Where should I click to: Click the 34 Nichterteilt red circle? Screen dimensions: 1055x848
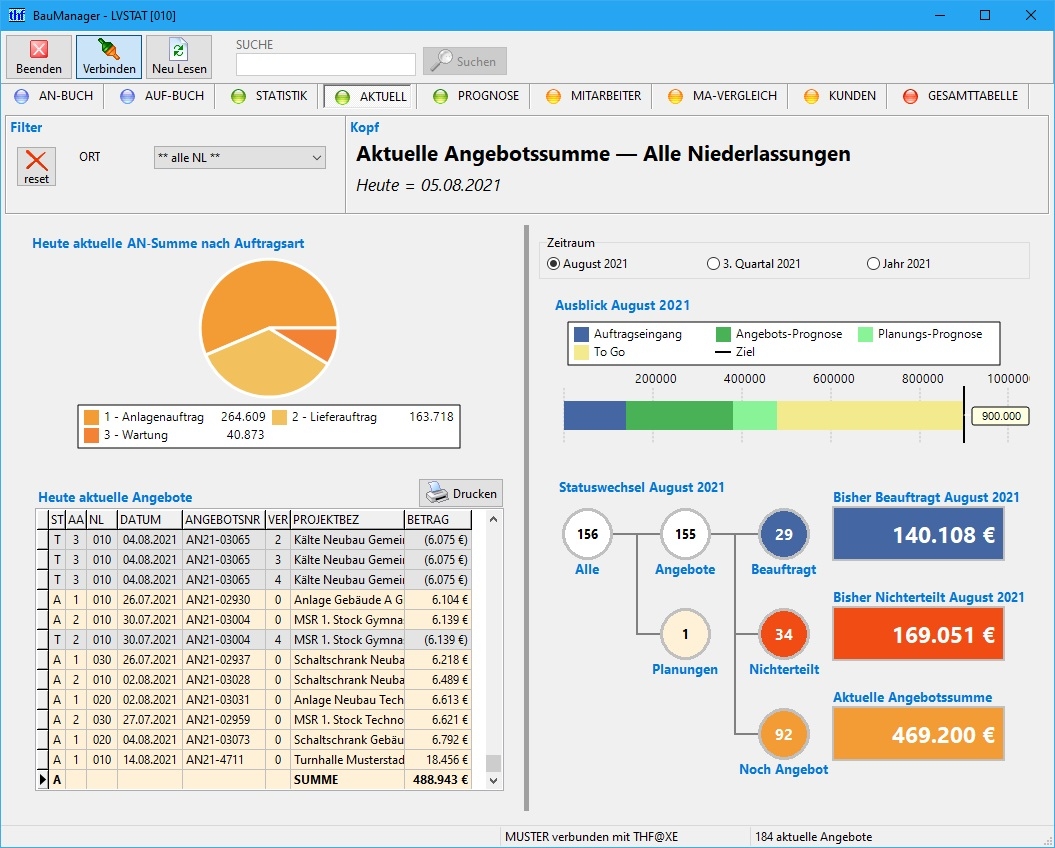click(784, 634)
